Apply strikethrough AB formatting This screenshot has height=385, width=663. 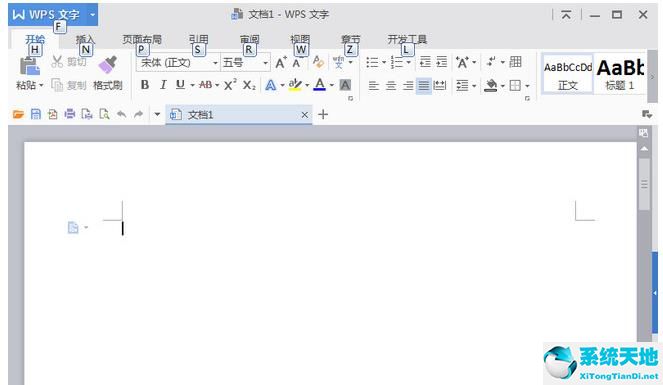pos(205,85)
